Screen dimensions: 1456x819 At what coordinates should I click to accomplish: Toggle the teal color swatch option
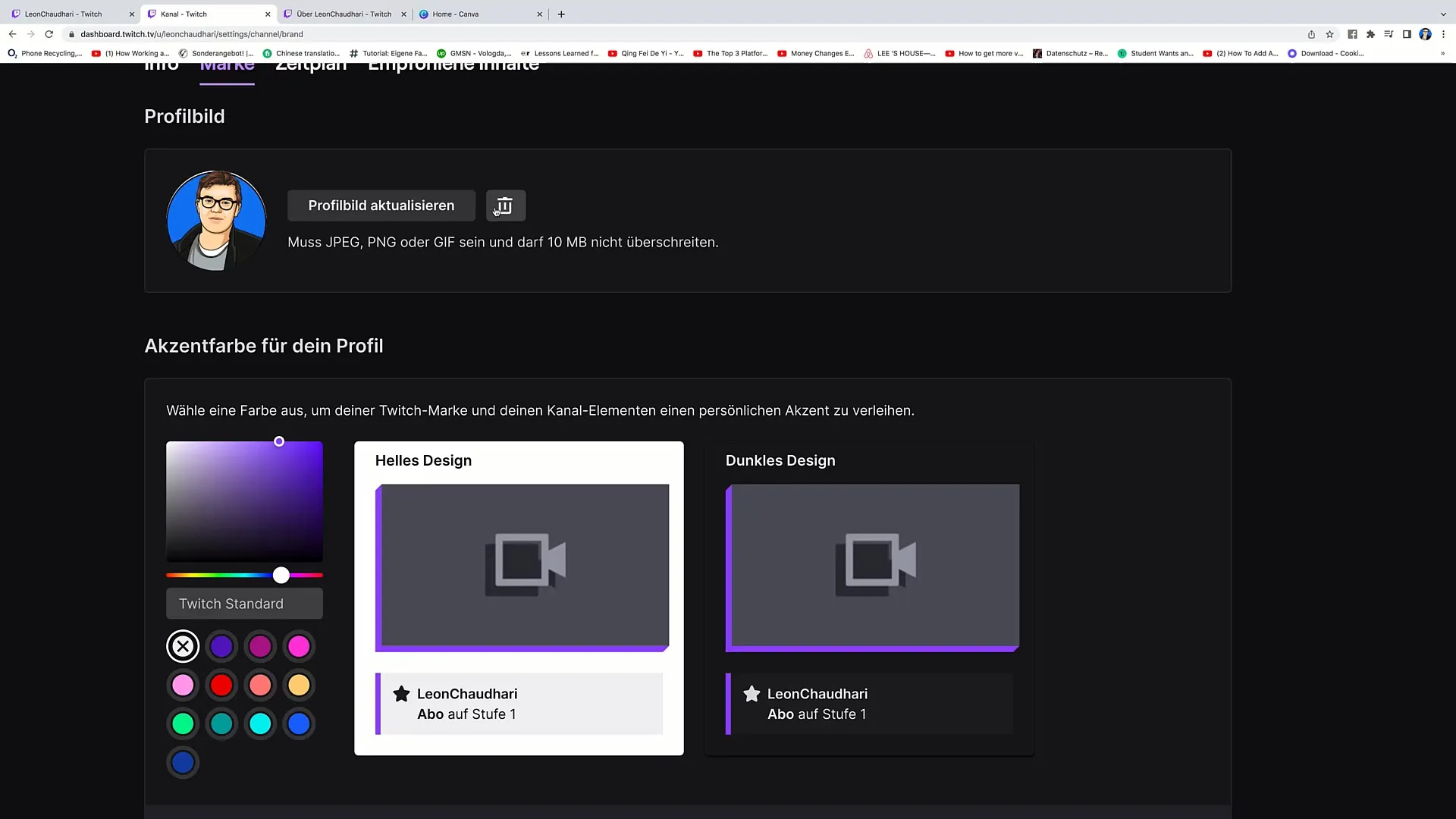click(x=222, y=724)
